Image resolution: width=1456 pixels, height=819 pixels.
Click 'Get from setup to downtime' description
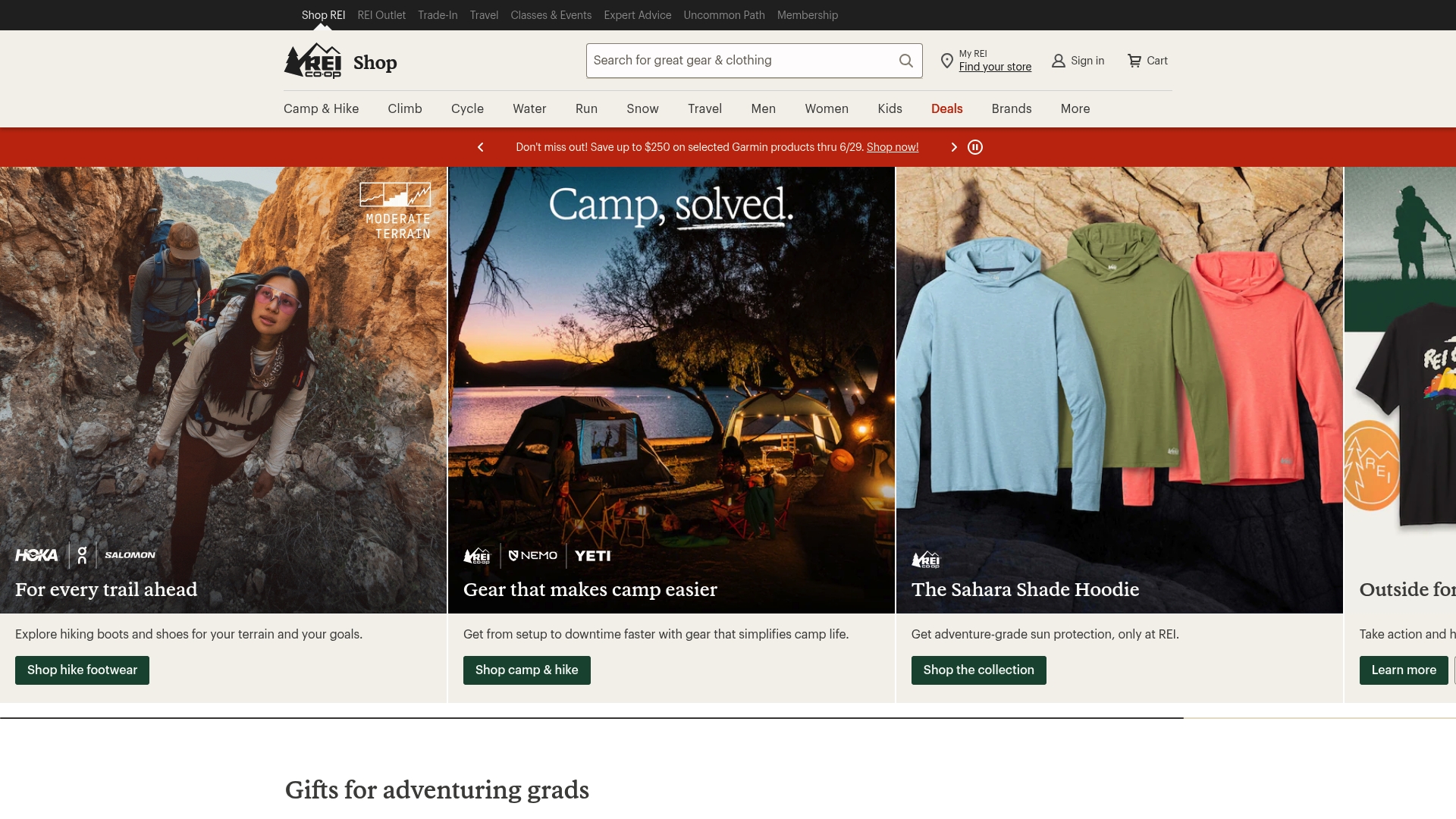click(x=656, y=634)
